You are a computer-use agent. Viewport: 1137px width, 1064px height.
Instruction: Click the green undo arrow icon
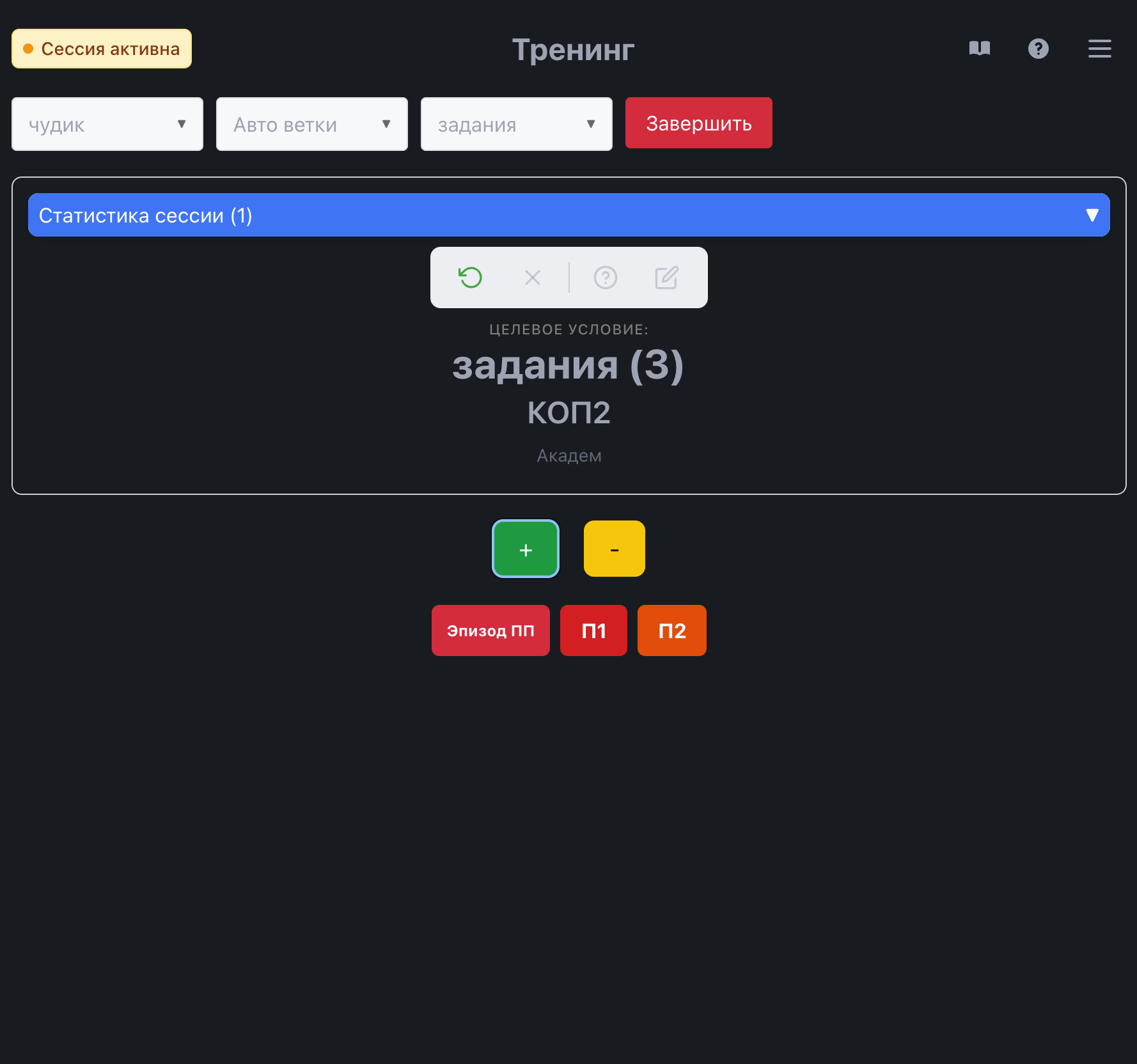coord(471,278)
